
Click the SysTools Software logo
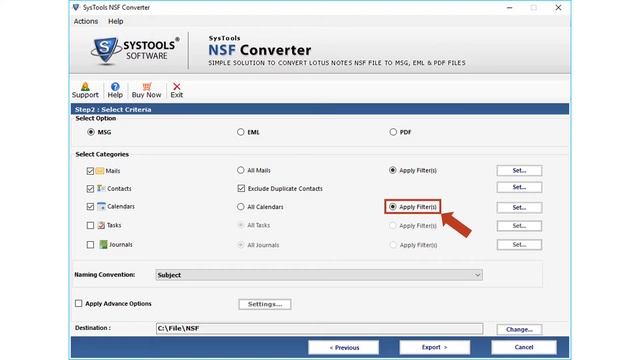135,51
